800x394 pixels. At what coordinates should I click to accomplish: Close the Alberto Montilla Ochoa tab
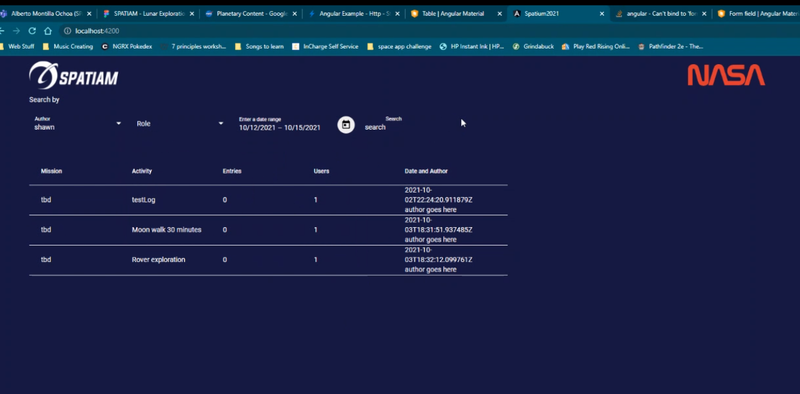[90, 14]
